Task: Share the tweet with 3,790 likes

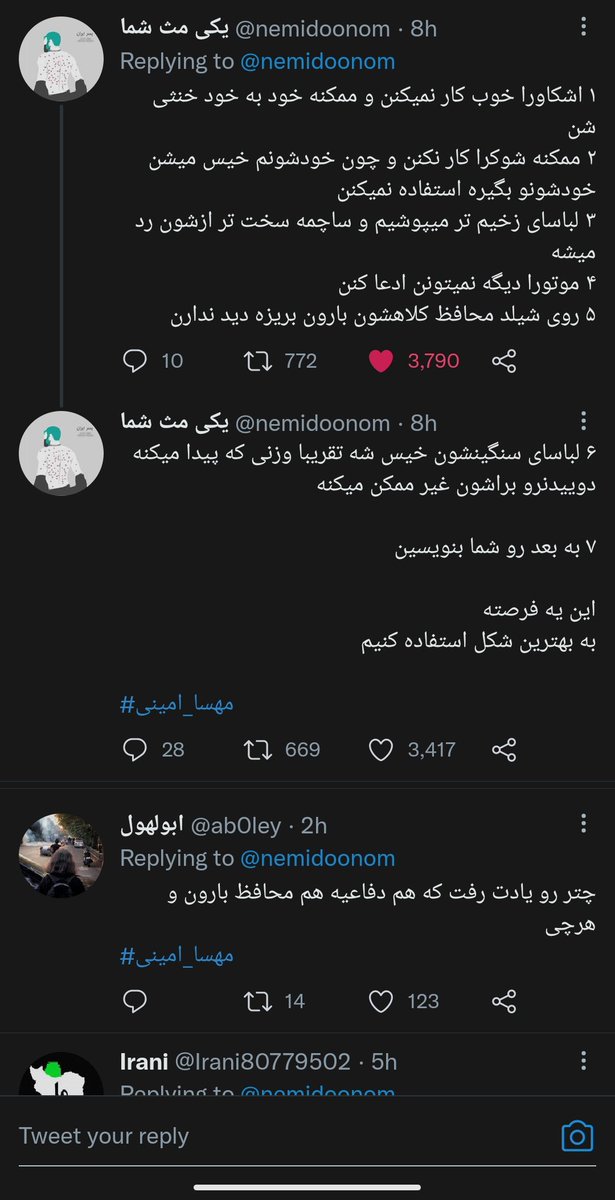Action: point(506,360)
